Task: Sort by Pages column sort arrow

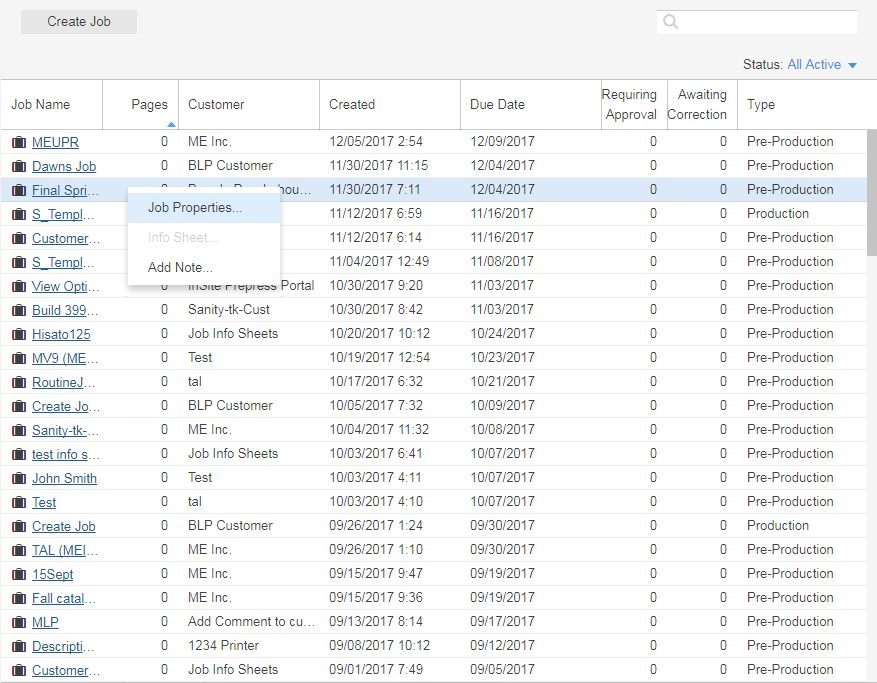Action: tap(171, 124)
